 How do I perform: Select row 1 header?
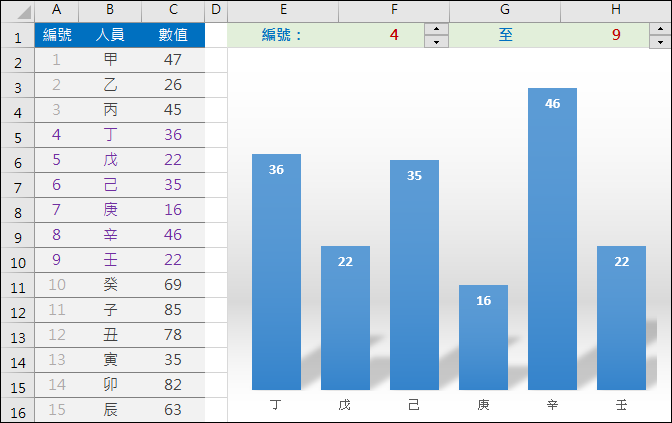click(x=18, y=35)
